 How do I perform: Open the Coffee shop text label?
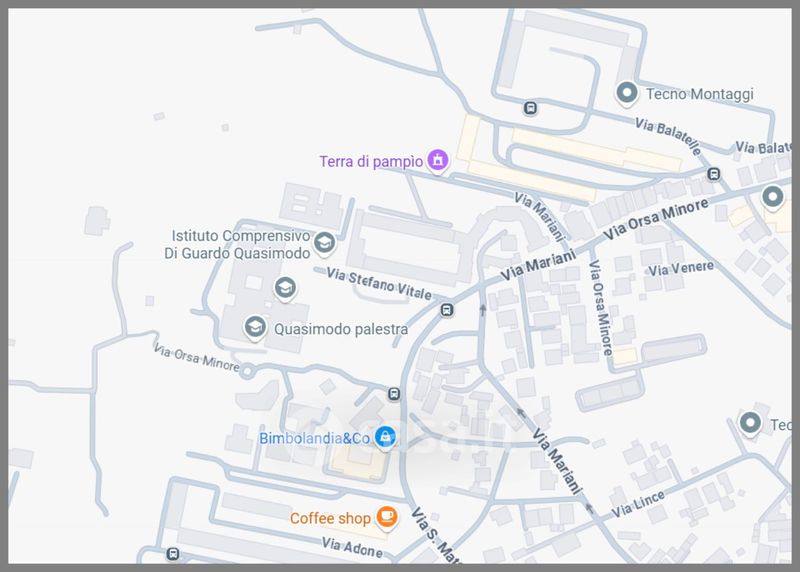[x=330, y=518]
